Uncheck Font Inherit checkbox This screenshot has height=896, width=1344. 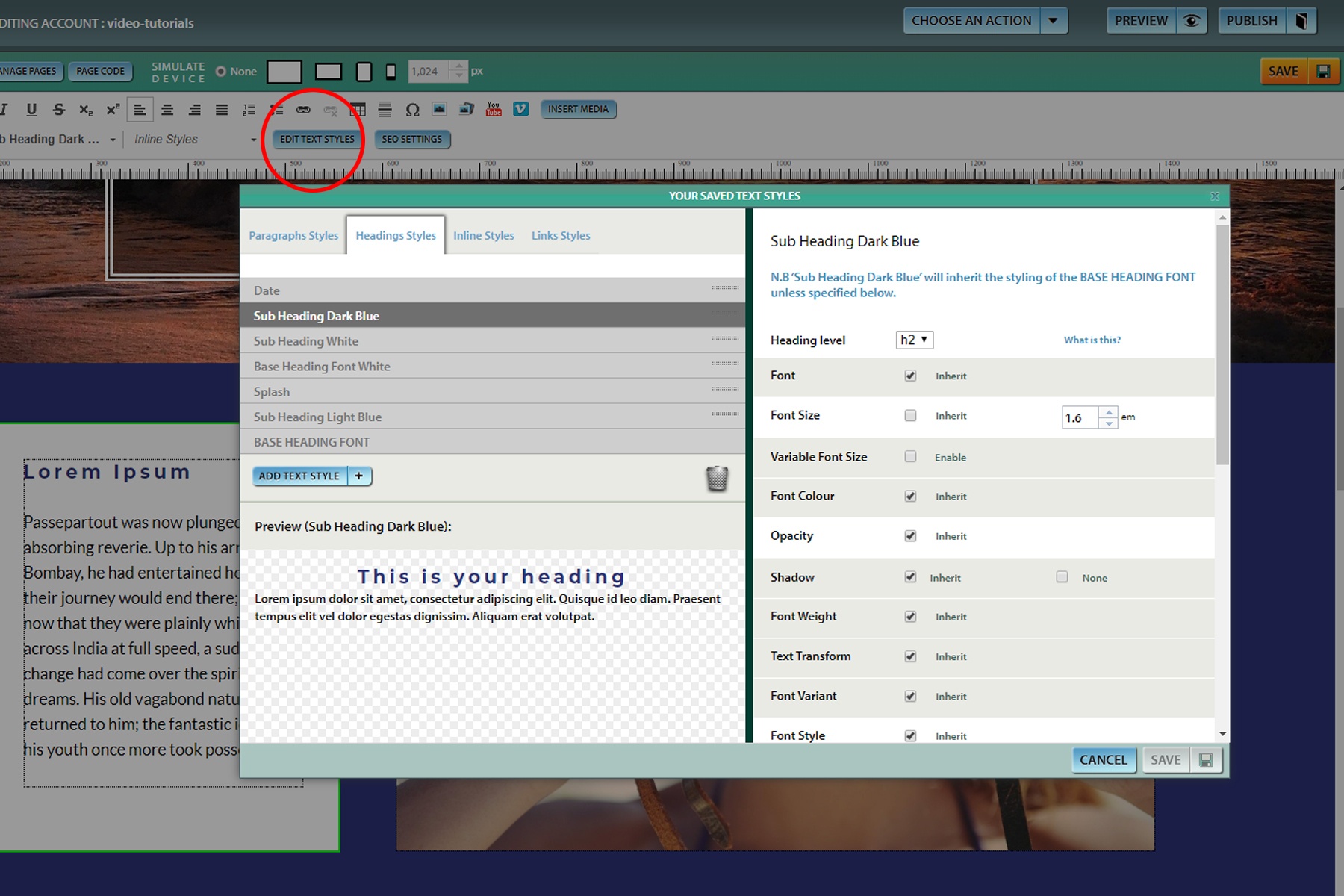click(910, 376)
